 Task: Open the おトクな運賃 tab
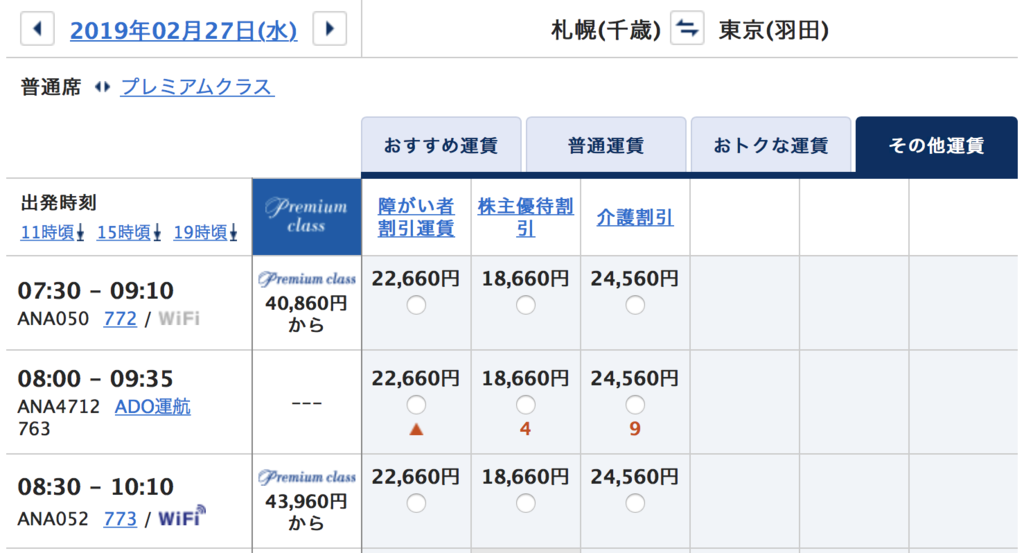pyautogui.click(x=771, y=145)
